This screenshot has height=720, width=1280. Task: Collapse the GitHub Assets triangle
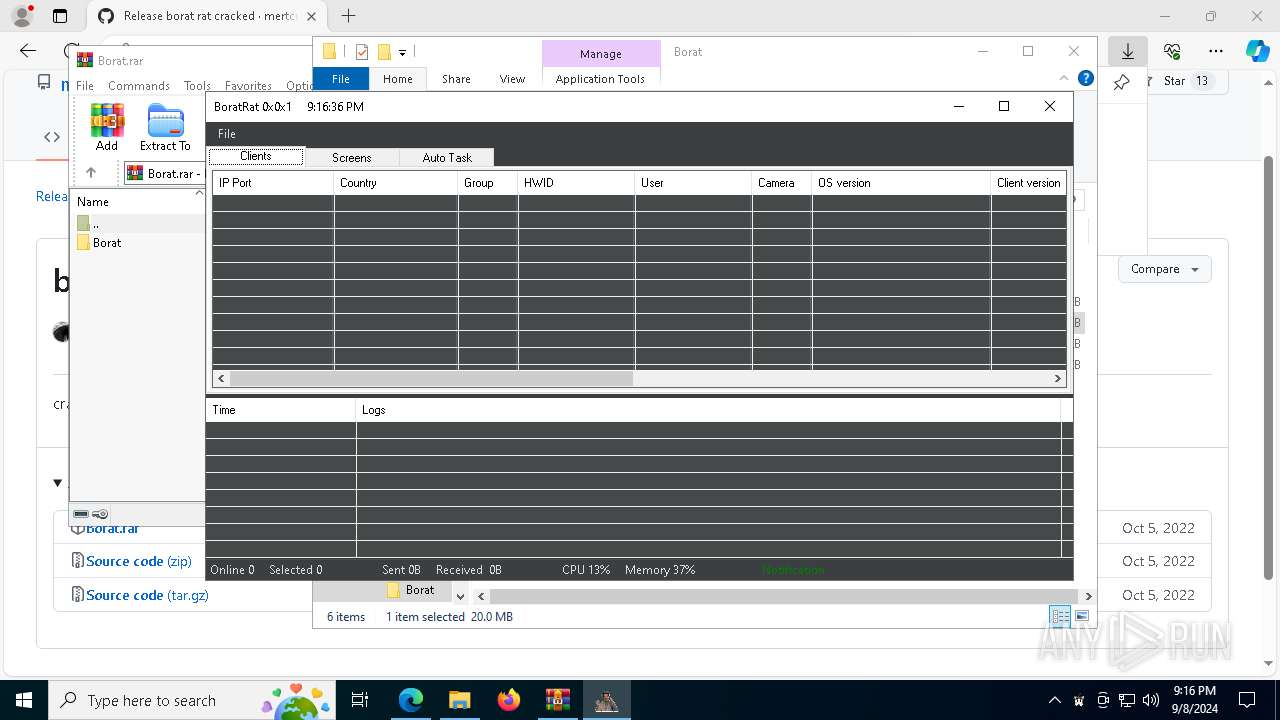57,483
